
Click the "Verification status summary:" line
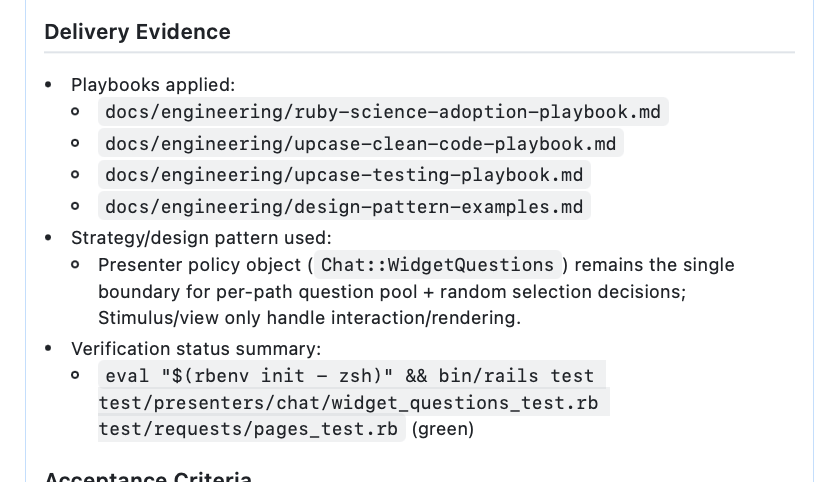pyautogui.click(x=195, y=349)
